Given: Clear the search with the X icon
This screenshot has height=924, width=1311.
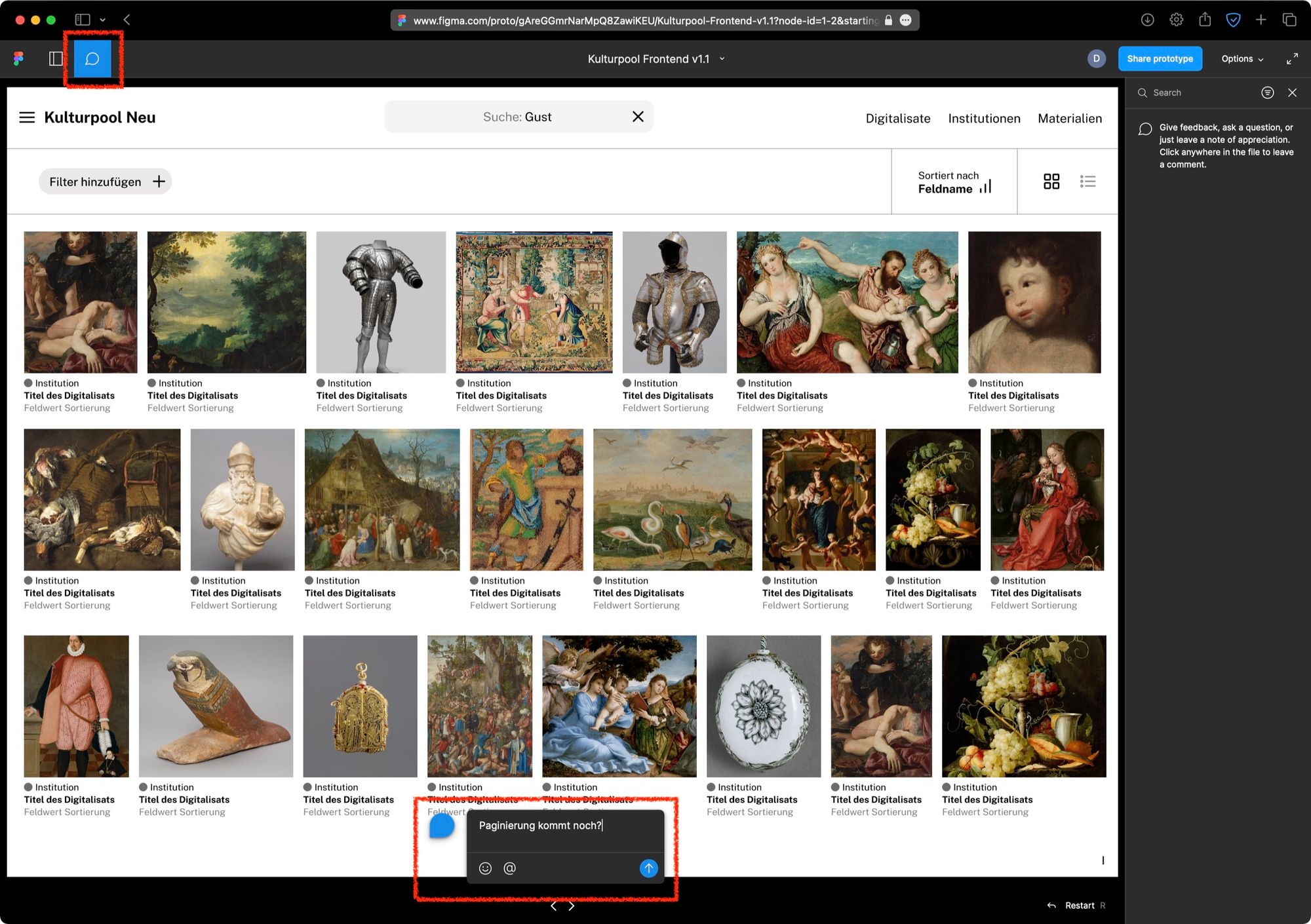Looking at the screenshot, I should point(637,117).
